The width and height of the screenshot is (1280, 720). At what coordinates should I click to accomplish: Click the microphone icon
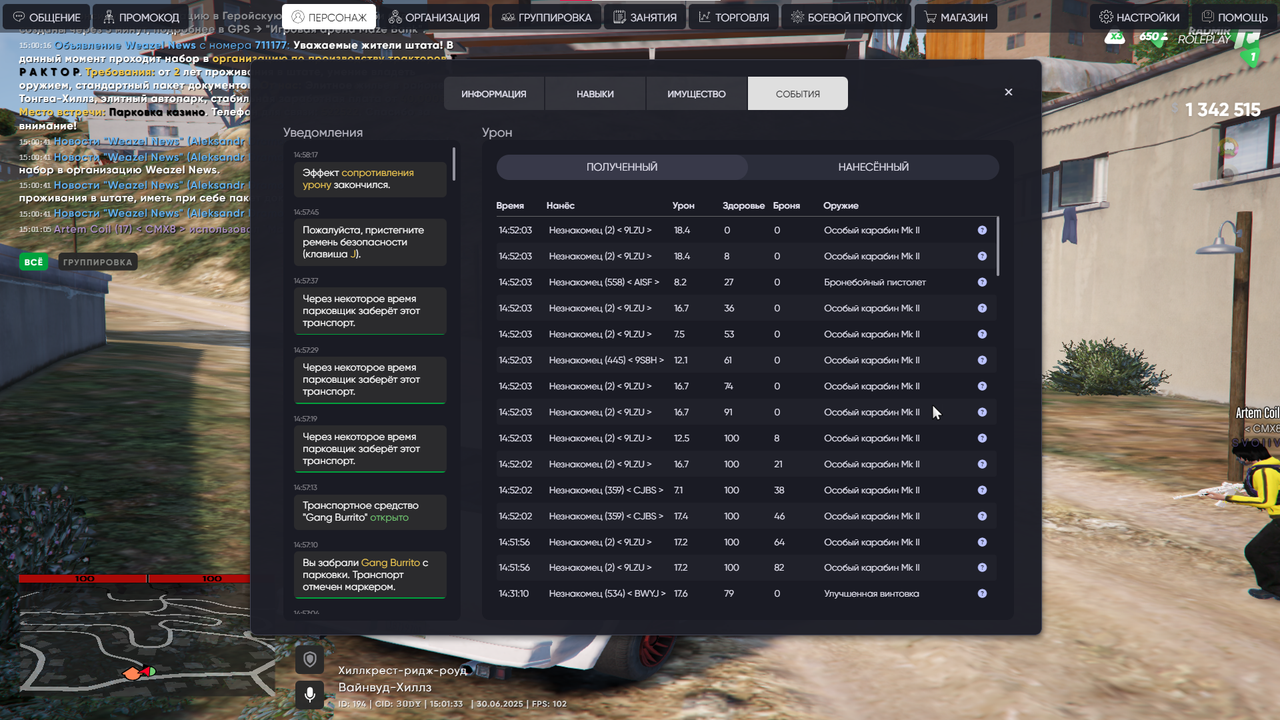tap(310, 694)
